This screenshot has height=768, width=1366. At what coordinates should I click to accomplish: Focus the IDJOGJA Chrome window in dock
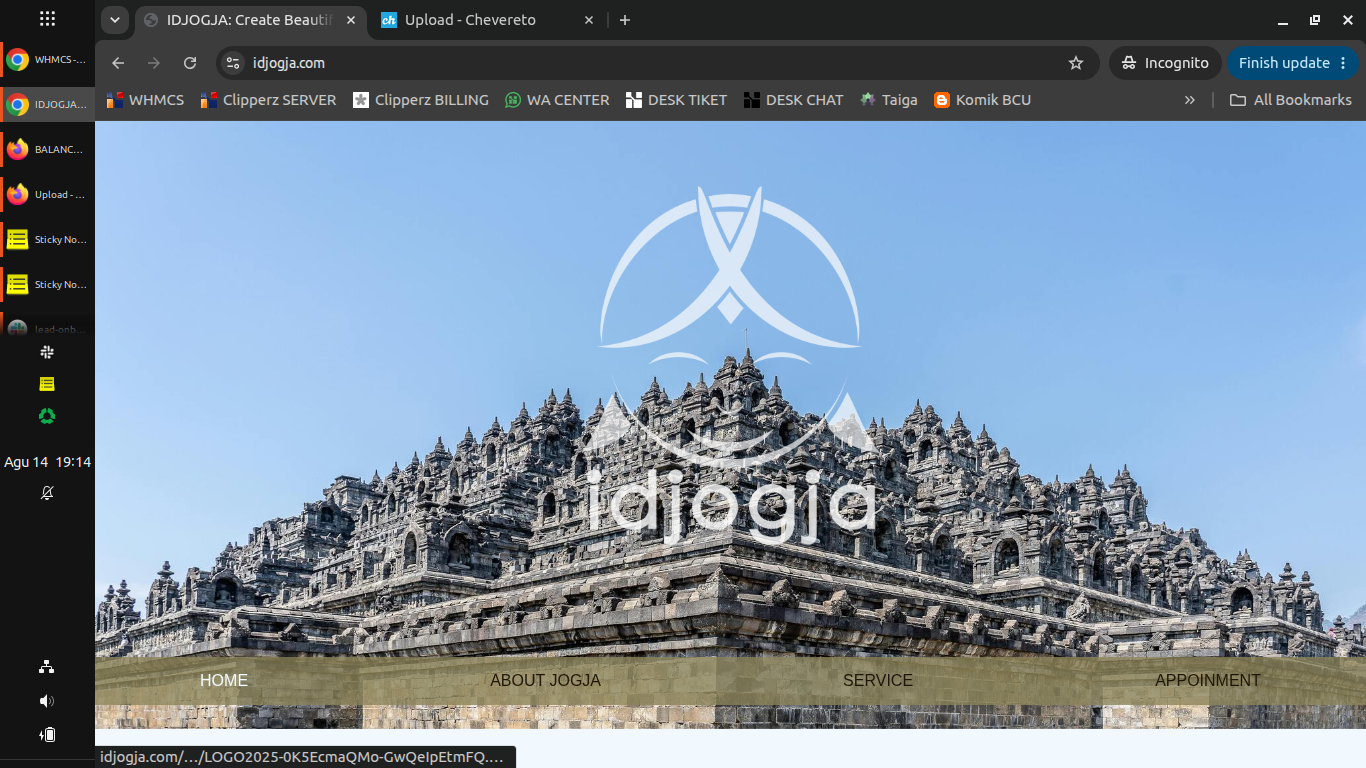(47, 104)
